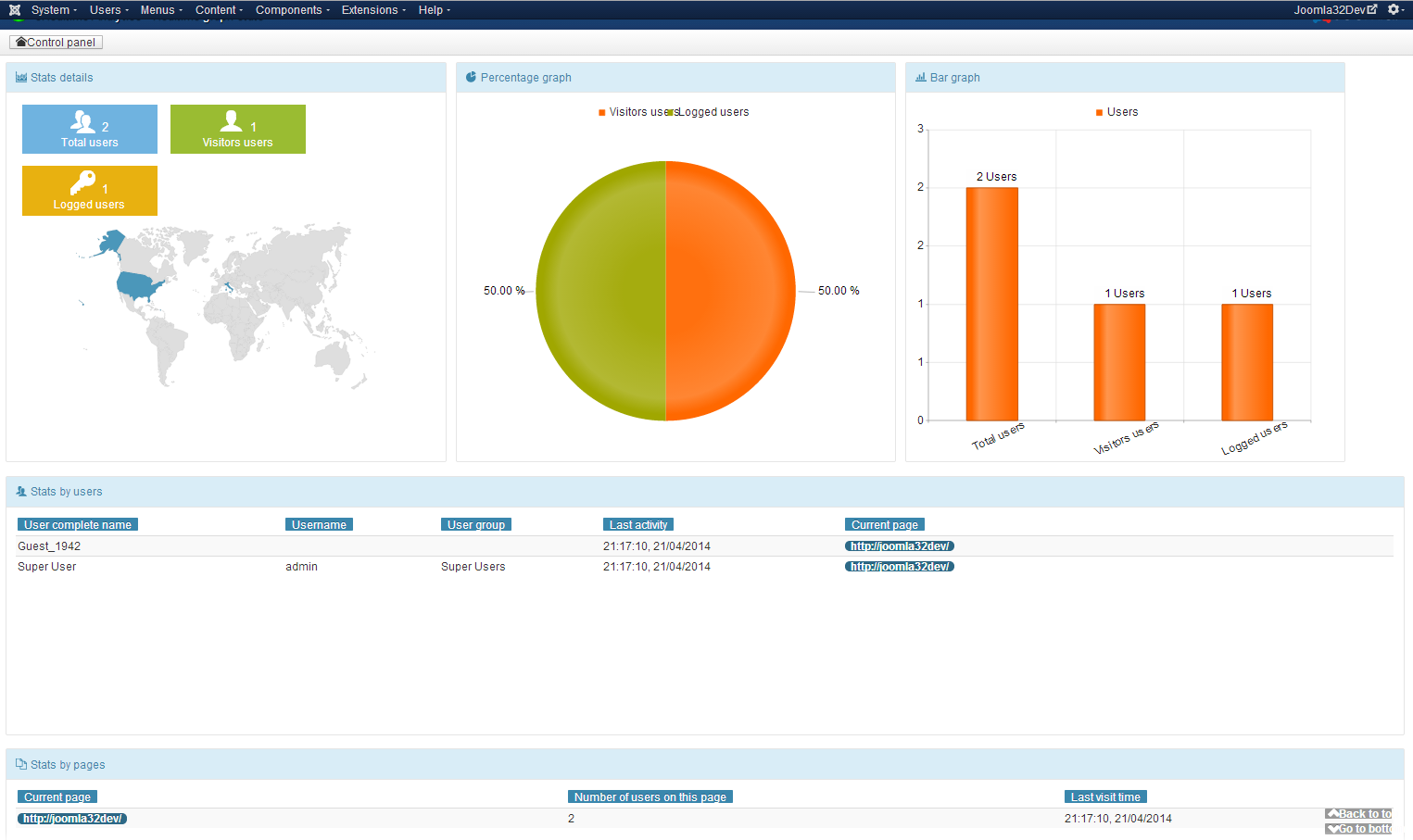The height and width of the screenshot is (840, 1413).
Task: Click the Total users tile
Action: click(x=90, y=129)
